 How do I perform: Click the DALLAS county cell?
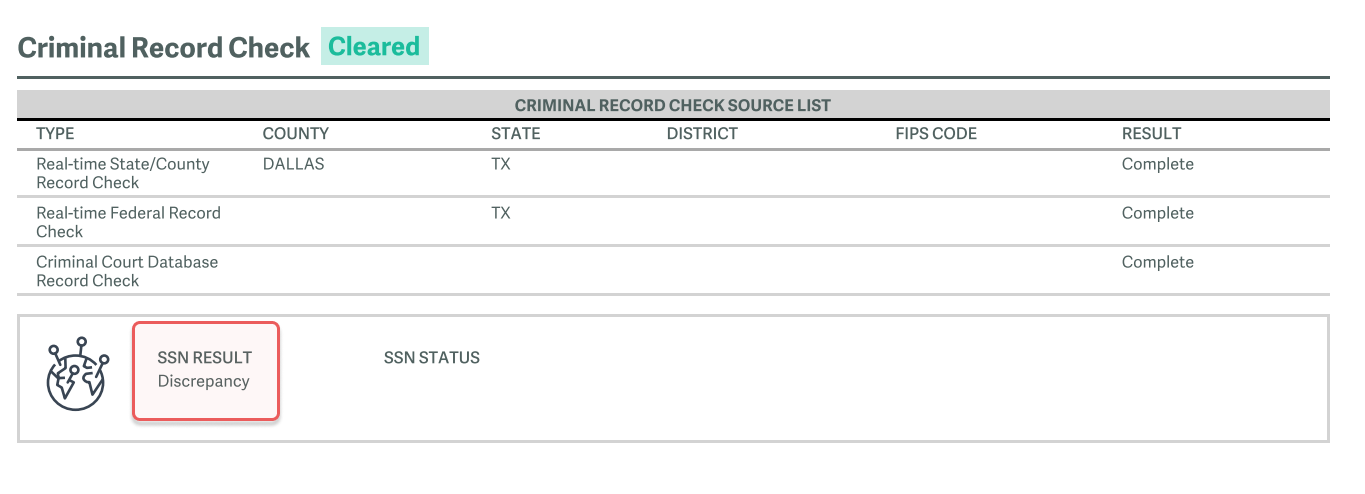294,164
